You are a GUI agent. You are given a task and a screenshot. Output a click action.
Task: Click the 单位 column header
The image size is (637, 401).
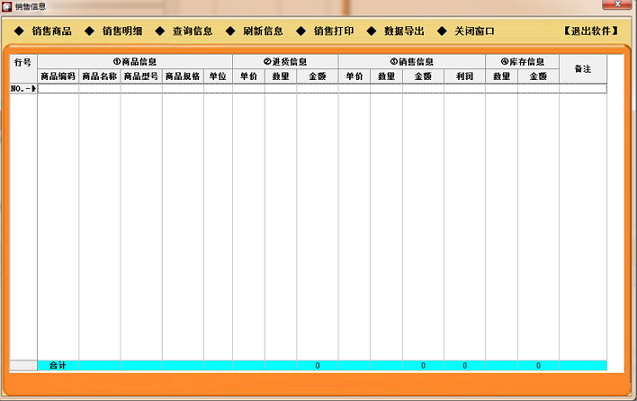pyautogui.click(x=218, y=76)
